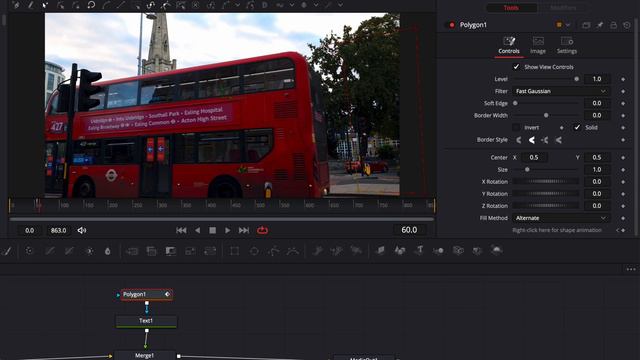Image resolution: width=640 pixels, height=360 pixels.
Task: Add keyframe for the Soft Edge parameter
Action: (x=623, y=103)
